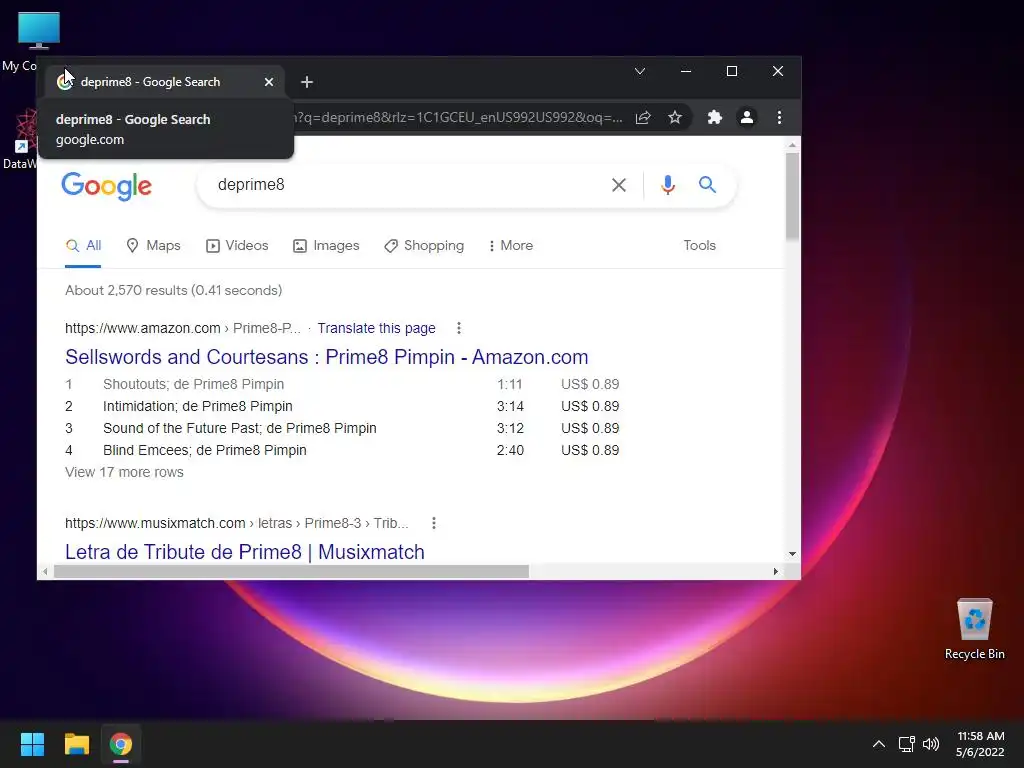Screen dimensions: 1024x768
Task: Switch to the Images tab
Action: (x=326, y=246)
